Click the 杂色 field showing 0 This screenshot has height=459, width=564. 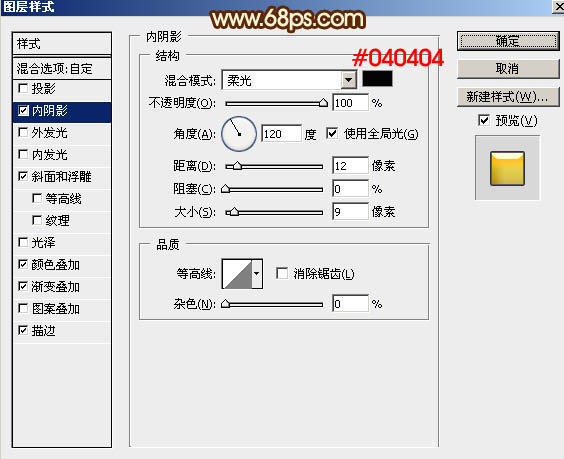point(350,304)
